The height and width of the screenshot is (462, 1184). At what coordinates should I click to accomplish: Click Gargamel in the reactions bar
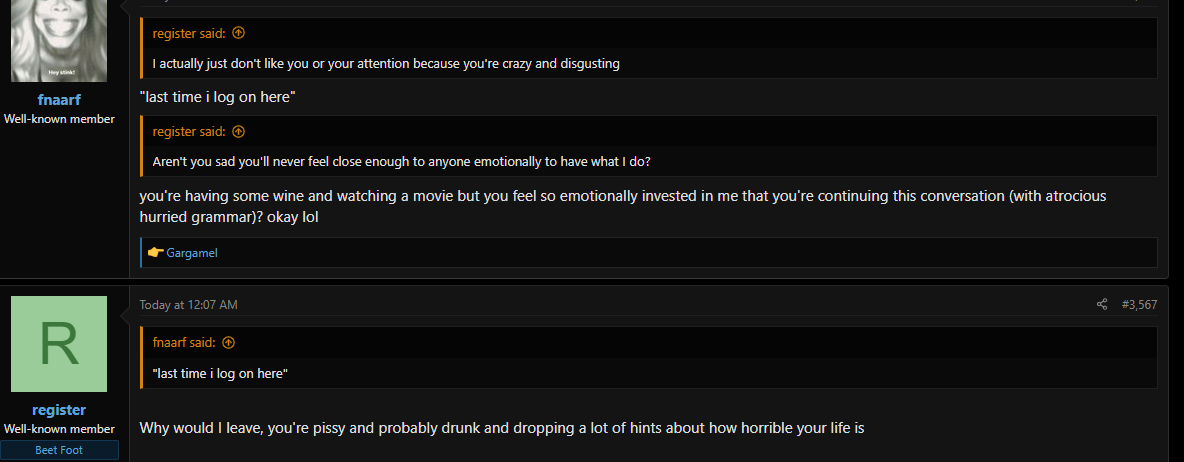(x=192, y=253)
